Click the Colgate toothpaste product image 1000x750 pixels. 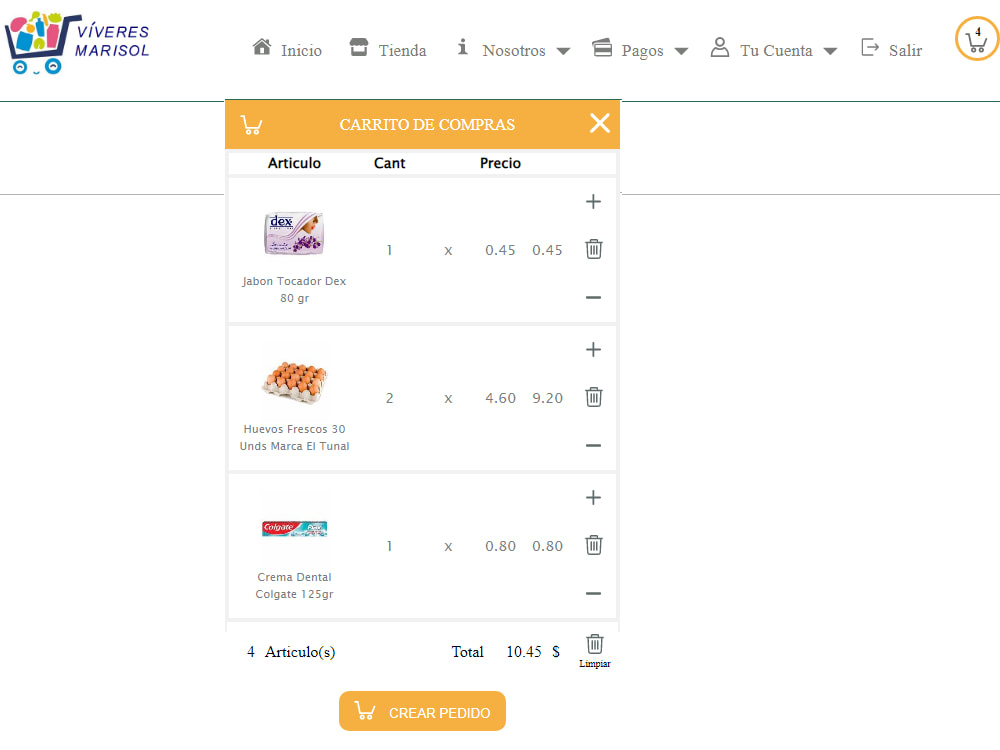pos(294,528)
